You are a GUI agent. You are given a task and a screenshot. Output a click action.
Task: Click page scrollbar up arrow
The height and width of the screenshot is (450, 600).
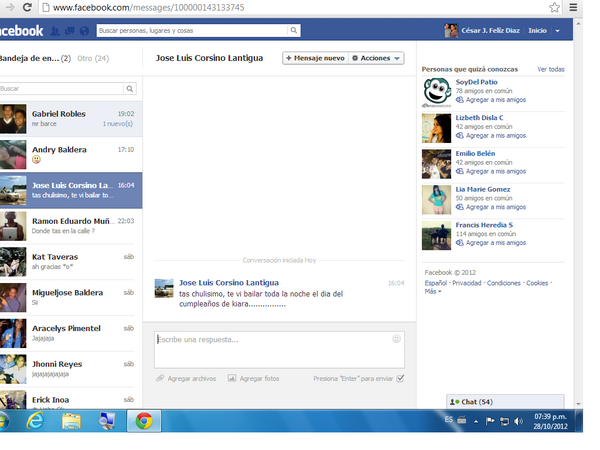(x=578, y=24)
